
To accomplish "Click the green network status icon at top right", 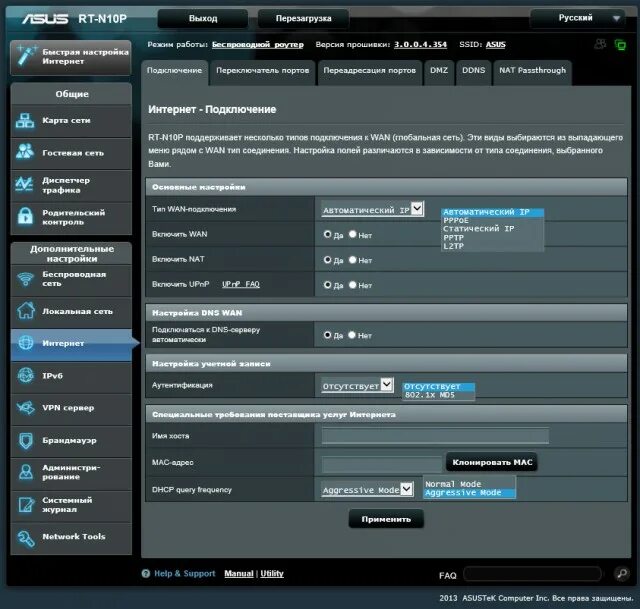I will (620, 44).
